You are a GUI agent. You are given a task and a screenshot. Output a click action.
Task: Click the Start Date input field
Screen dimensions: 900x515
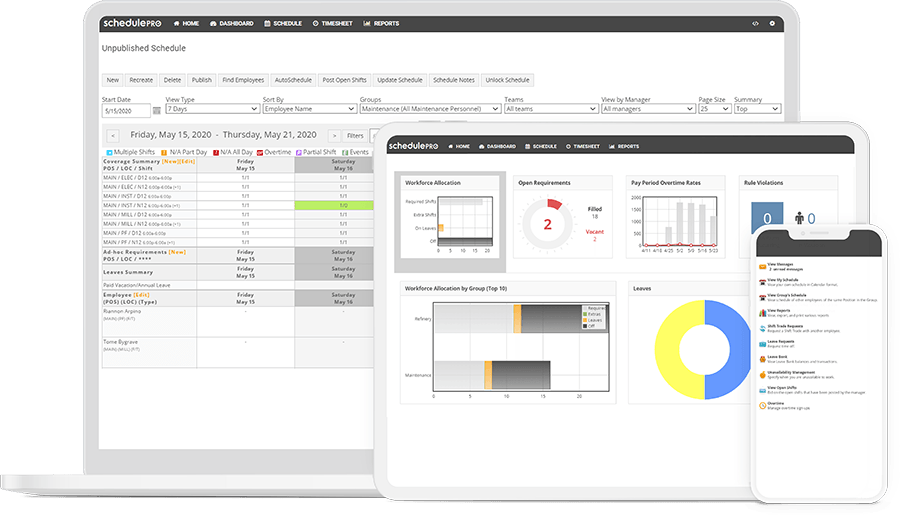pyautogui.click(x=126, y=111)
